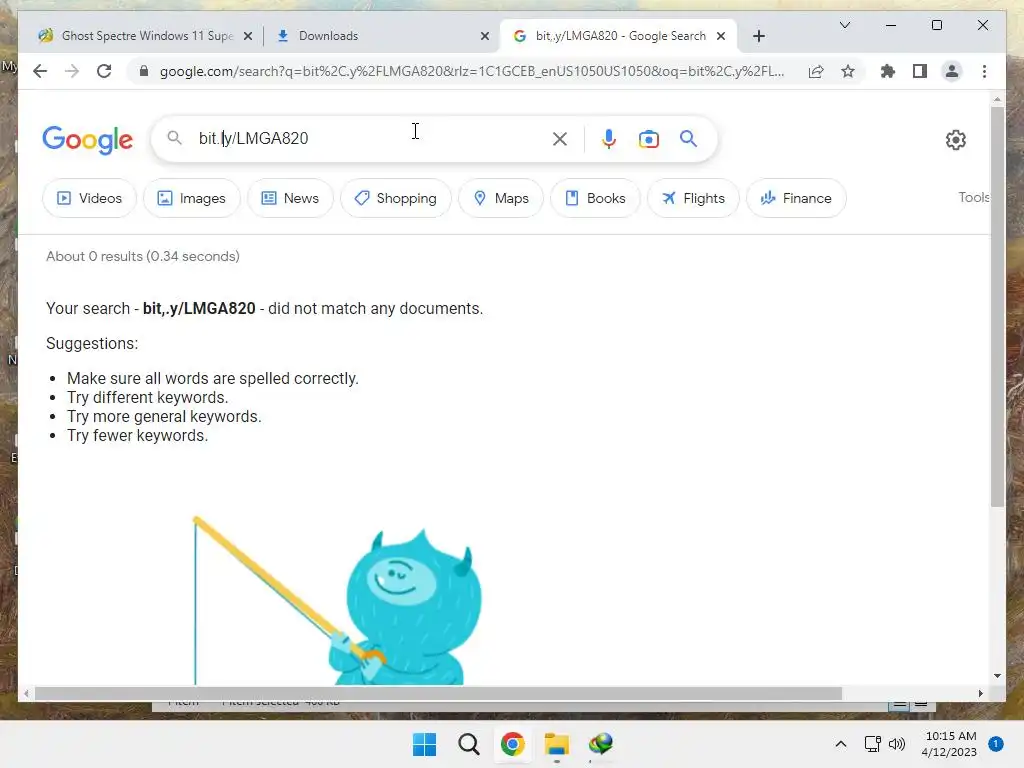Clear the search query with the X
This screenshot has height=768, width=1024.
pyautogui.click(x=560, y=138)
